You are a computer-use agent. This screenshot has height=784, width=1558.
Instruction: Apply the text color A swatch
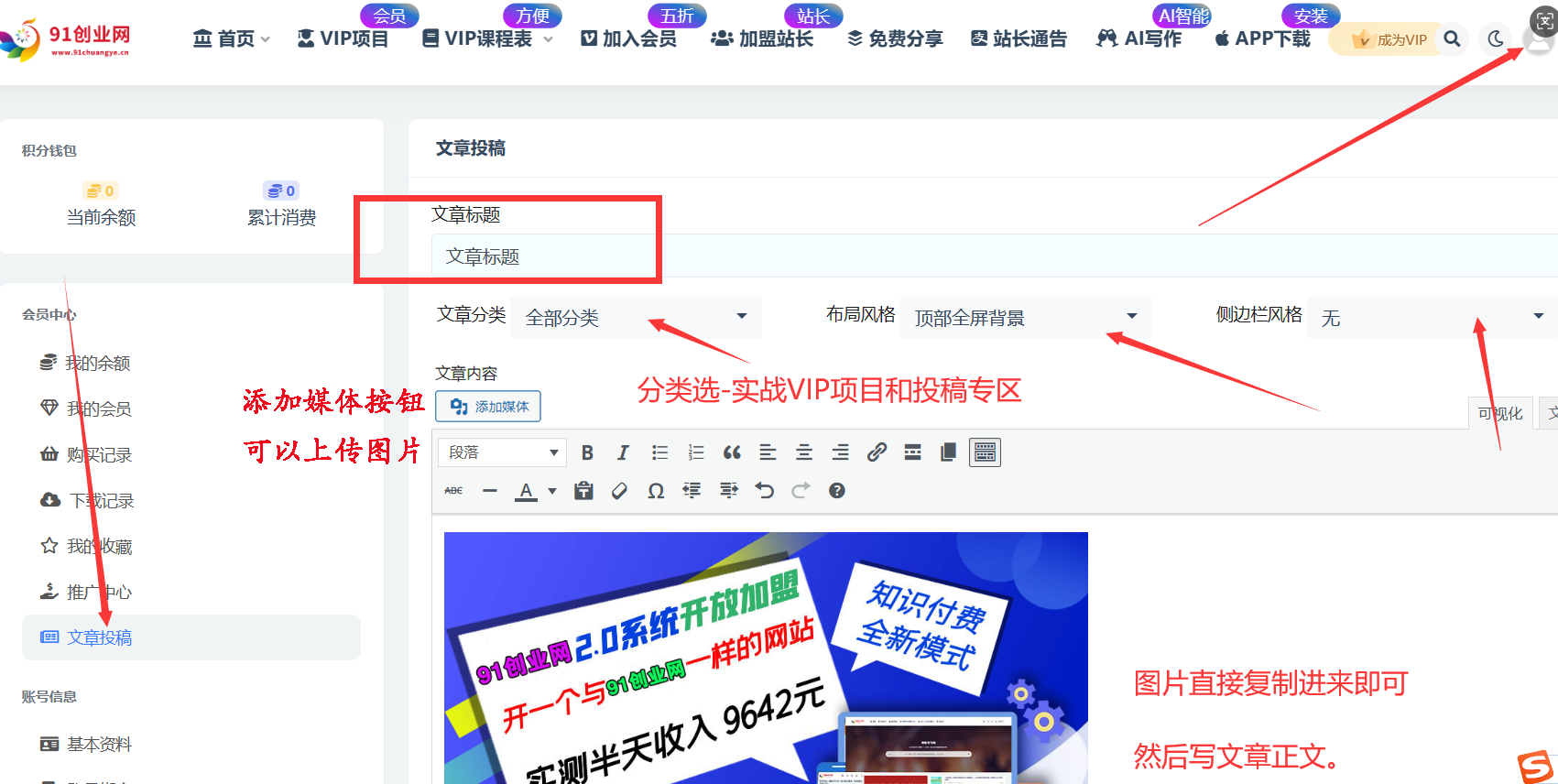coord(526,491)
